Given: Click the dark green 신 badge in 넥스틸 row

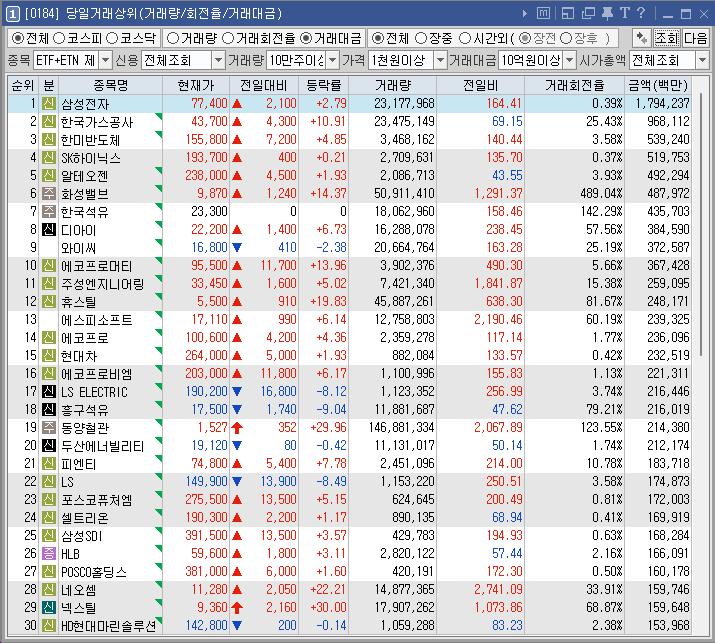Looking at the screenshot, I should coord(49,607).
